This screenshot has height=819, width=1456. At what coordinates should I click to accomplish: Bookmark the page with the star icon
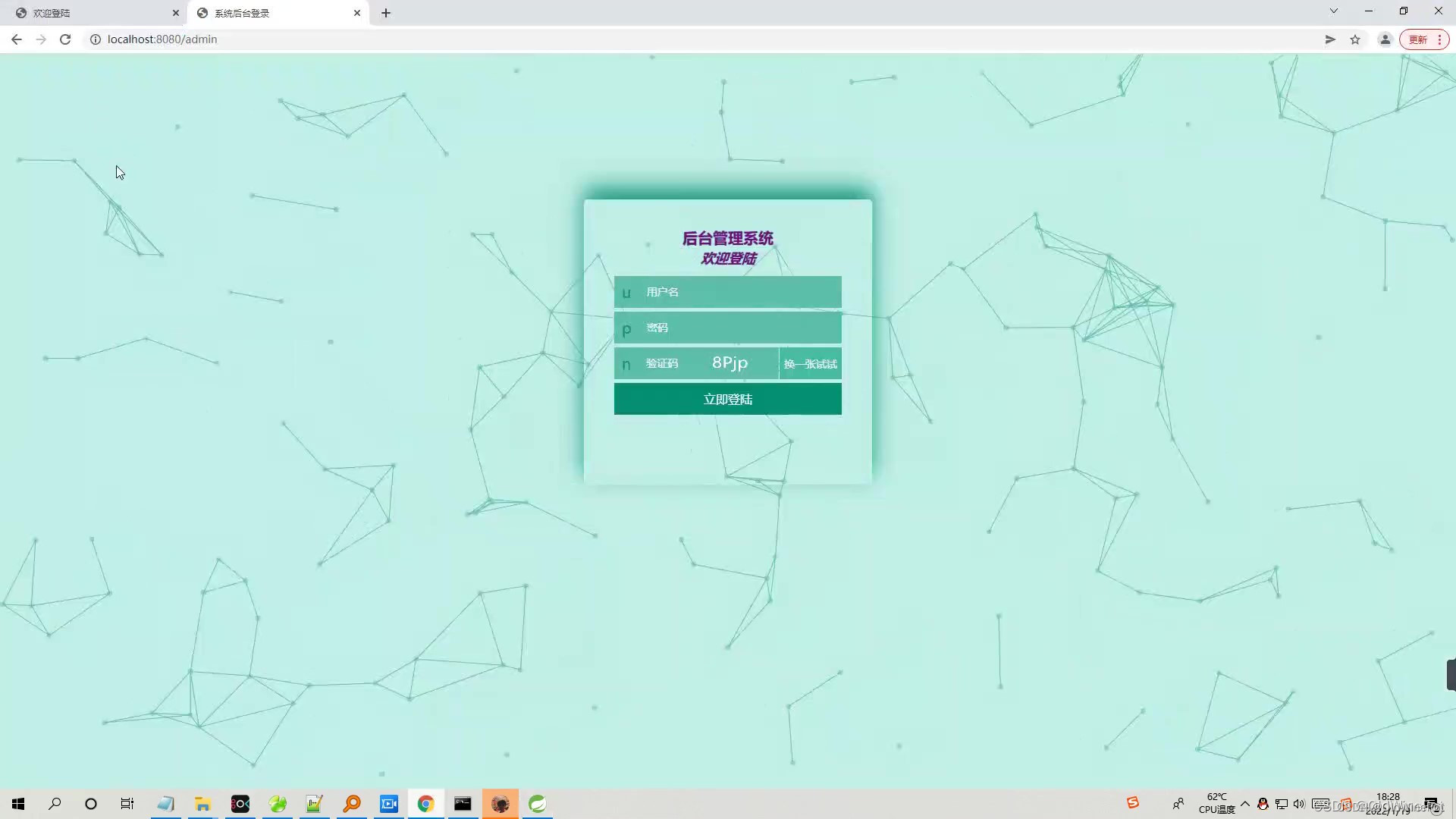1356,39
